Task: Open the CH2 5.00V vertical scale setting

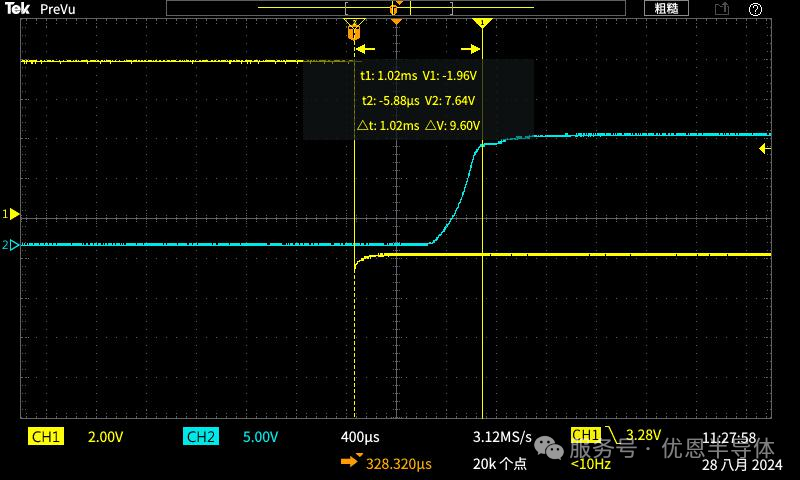Action: pos(260,438)
